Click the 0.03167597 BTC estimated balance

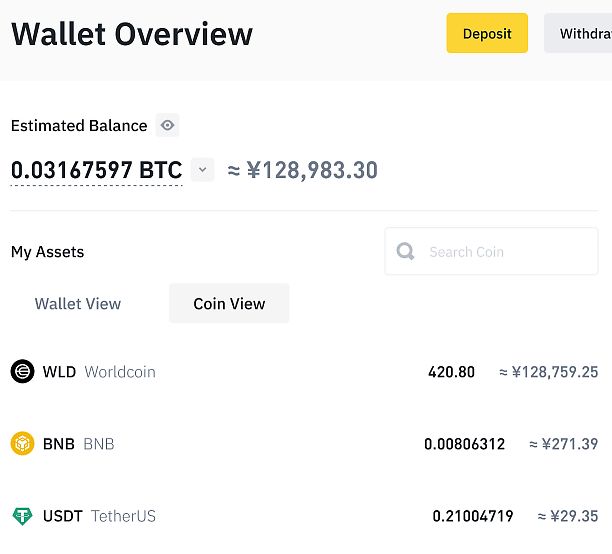(96, 171)
